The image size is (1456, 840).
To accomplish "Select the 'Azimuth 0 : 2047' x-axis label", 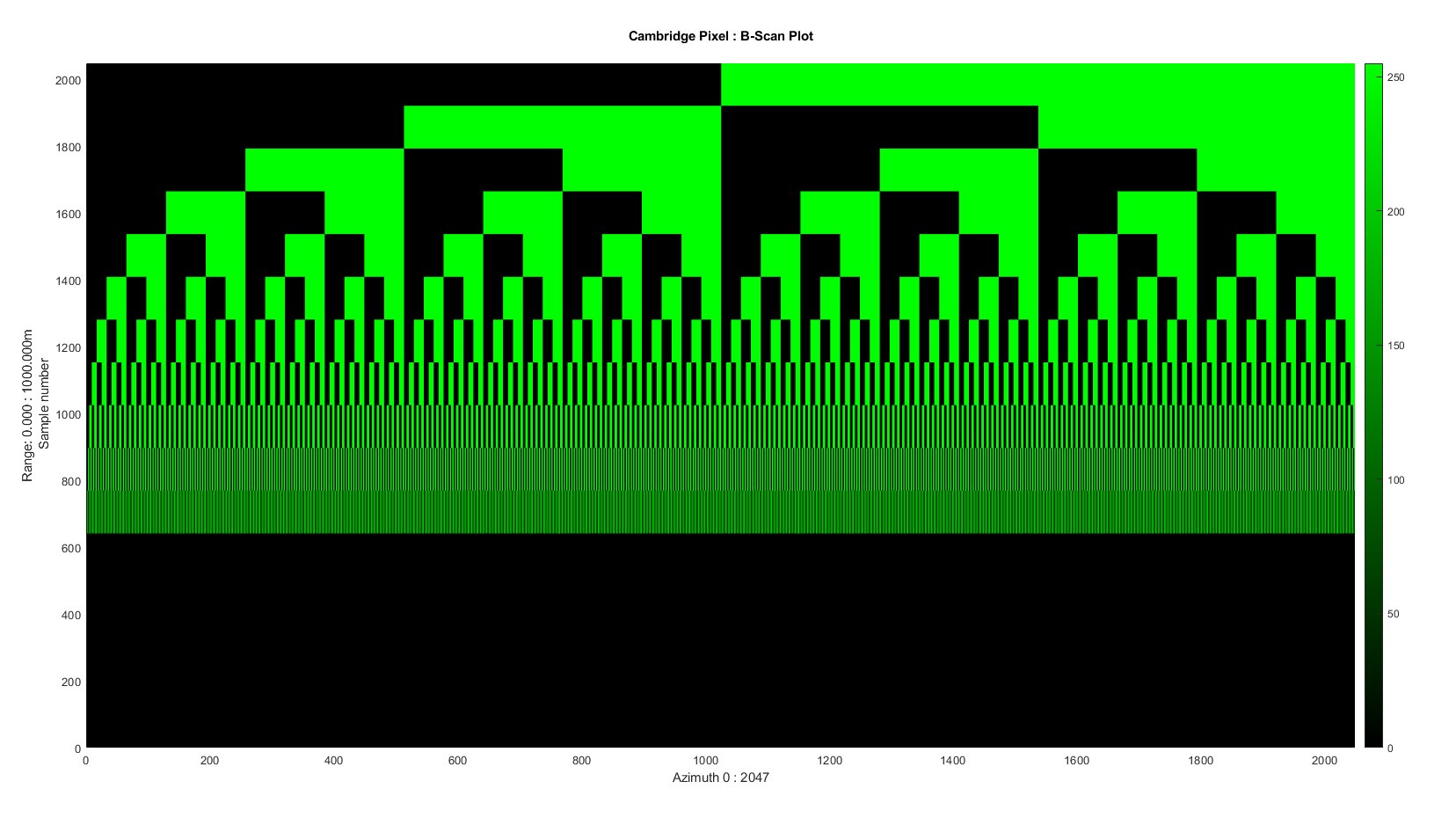I will tap(720, 778).
